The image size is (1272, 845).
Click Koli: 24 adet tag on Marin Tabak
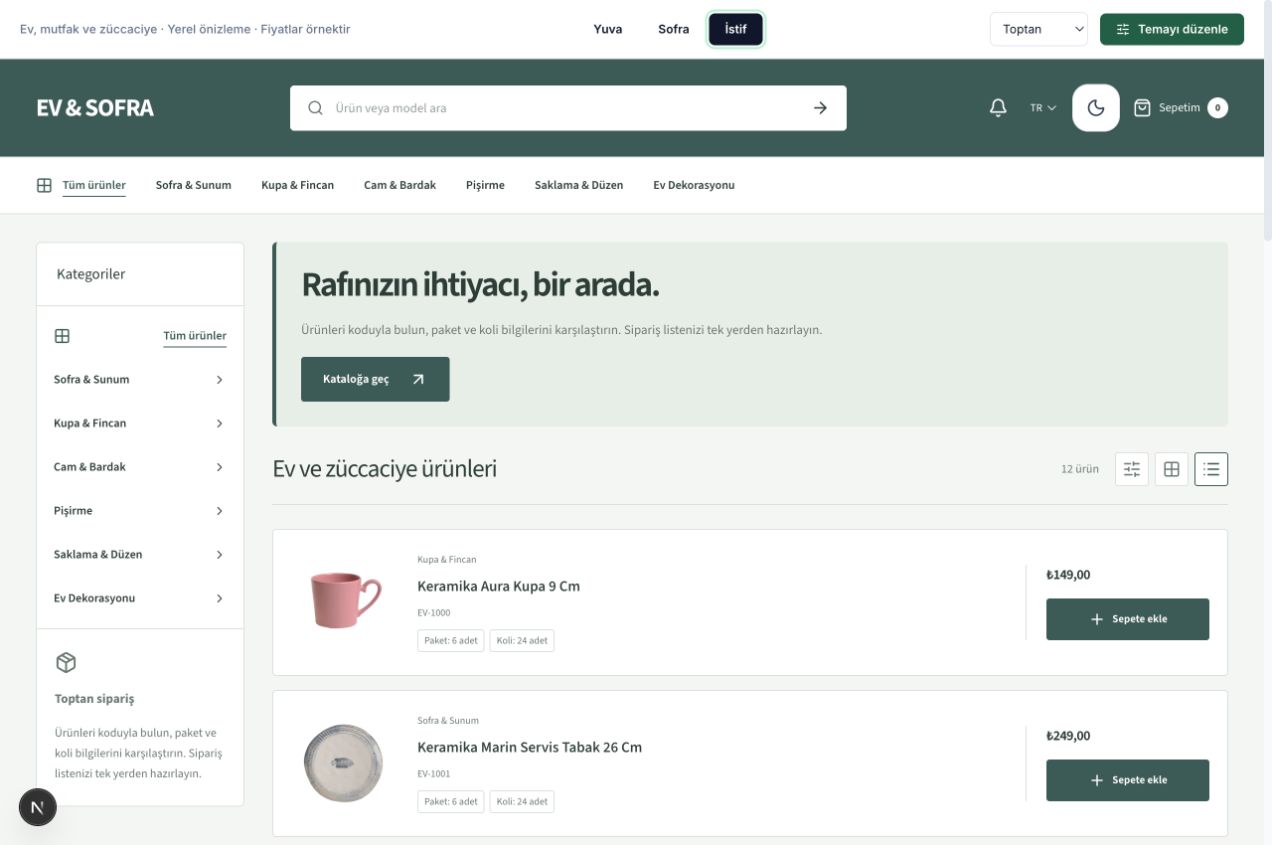522,802
